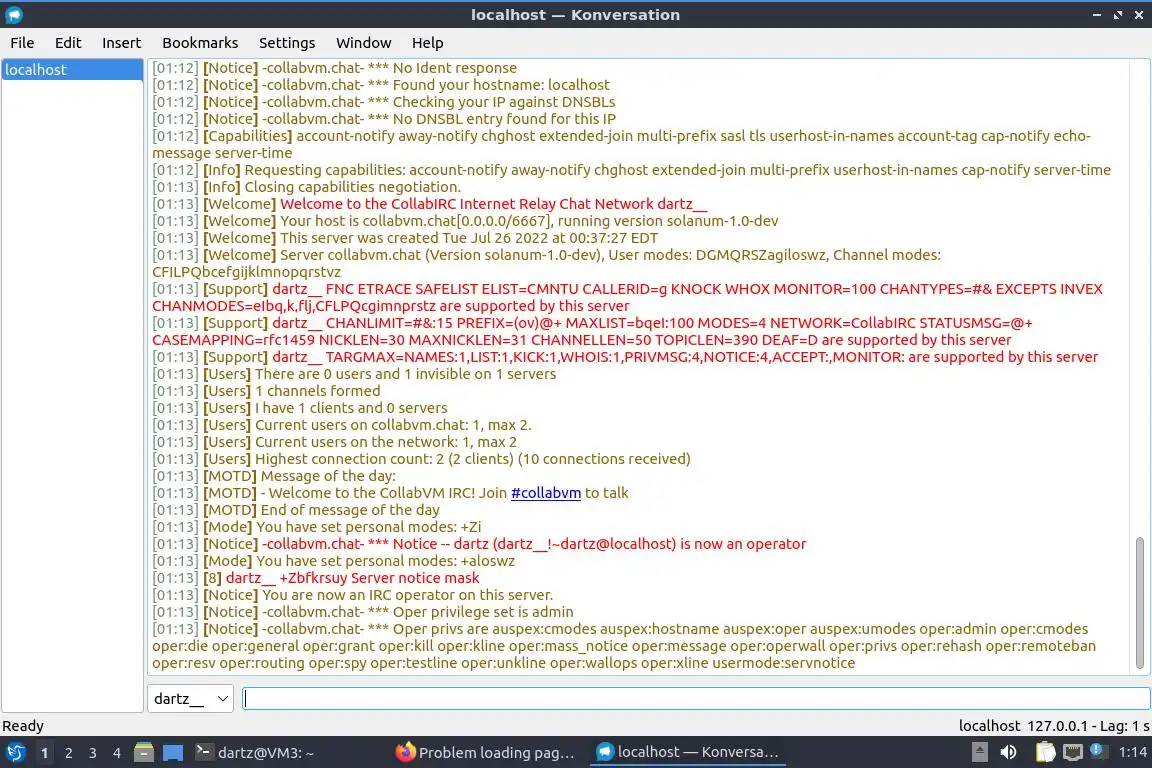Viewport: 1152px width, 768px height.
Task: Expand the dartz__ nickname dropdown
Action: pos(190,698)
